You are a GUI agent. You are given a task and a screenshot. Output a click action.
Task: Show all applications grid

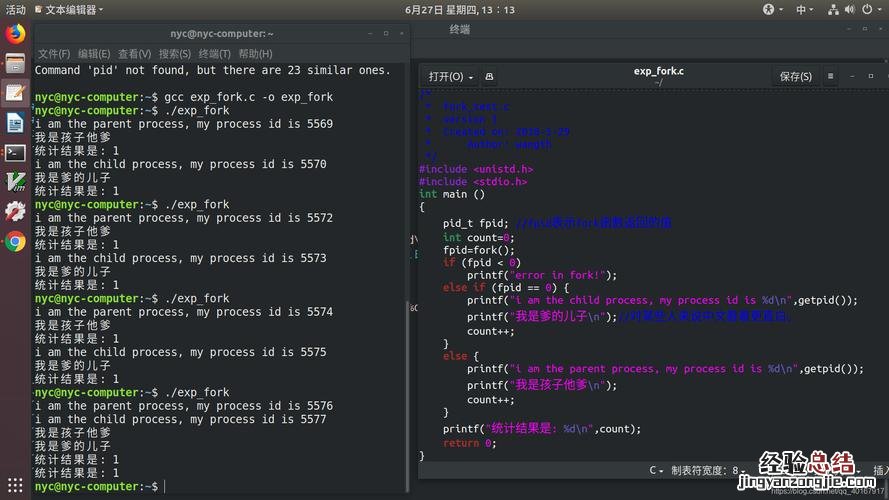15,484
